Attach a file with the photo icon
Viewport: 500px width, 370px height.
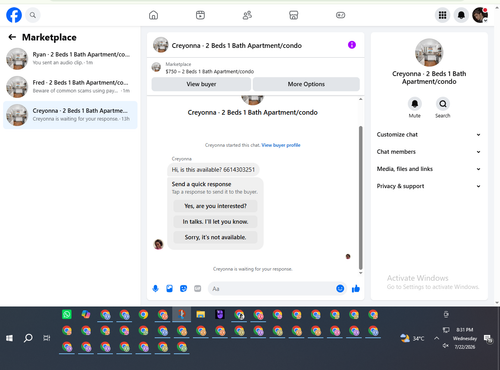(x=169, y=289)
